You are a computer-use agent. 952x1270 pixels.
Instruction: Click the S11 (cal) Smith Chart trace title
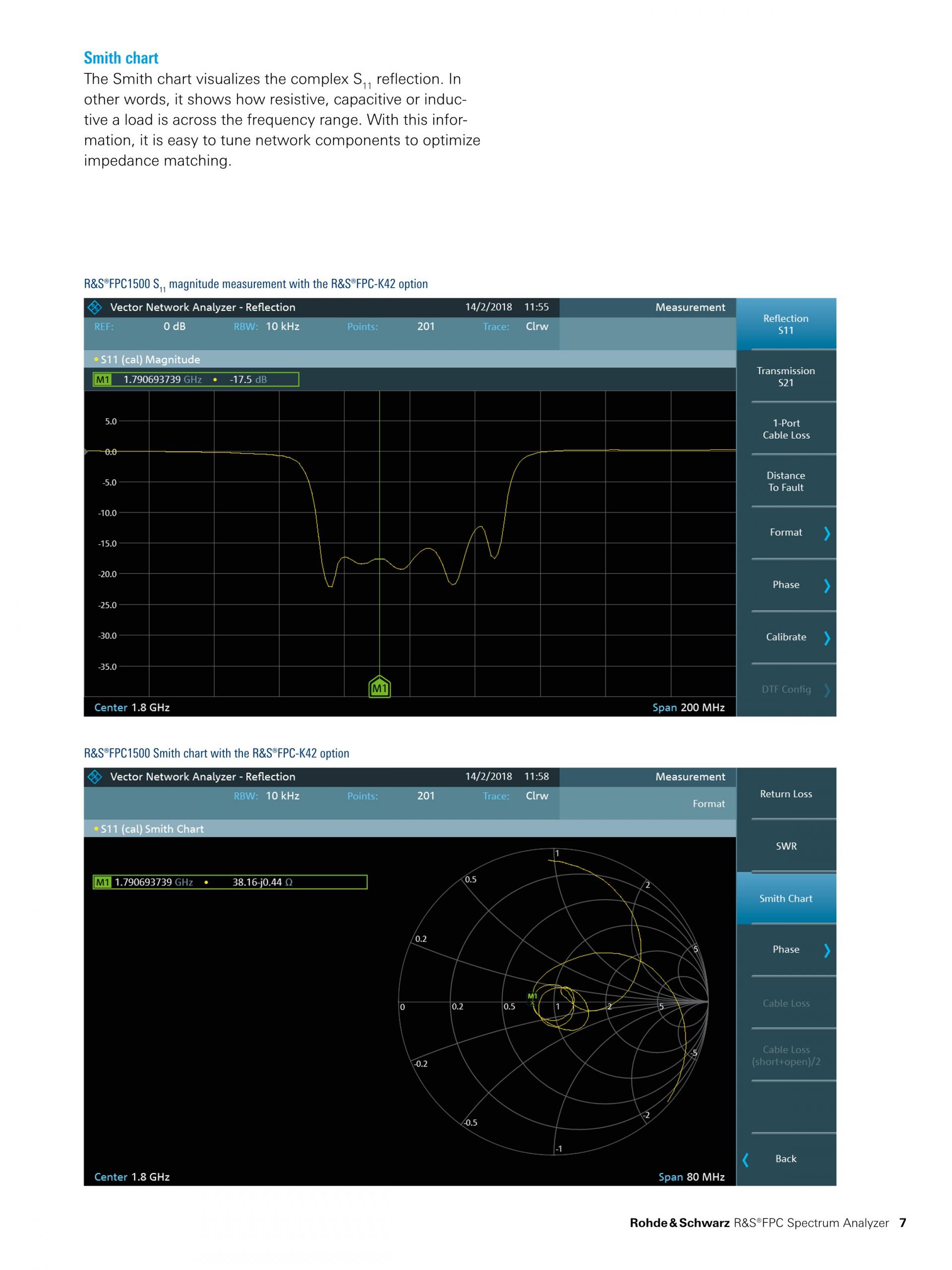[152, 829]
